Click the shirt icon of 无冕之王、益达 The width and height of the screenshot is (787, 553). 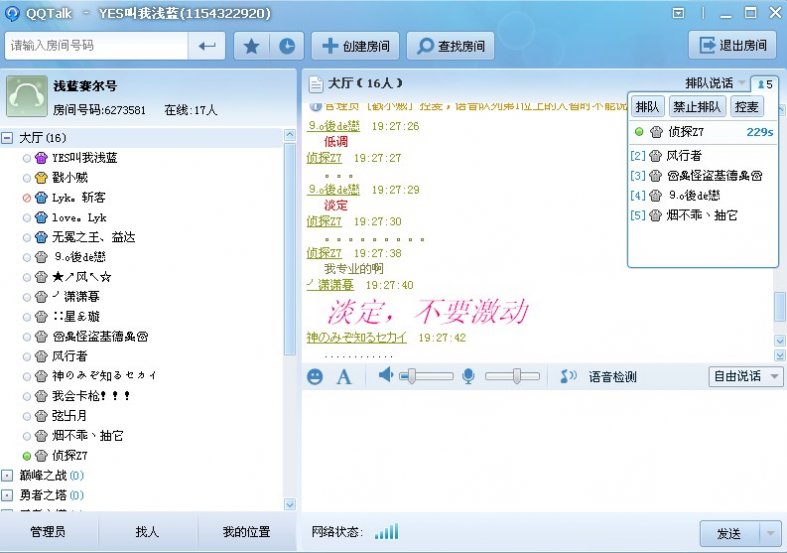pyautogui.click(x=41, y=237)
